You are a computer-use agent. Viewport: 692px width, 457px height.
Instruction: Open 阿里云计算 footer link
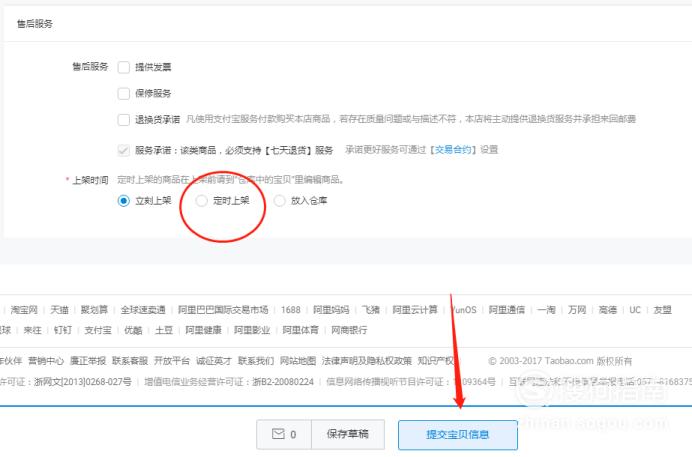(x=415, y=310)
